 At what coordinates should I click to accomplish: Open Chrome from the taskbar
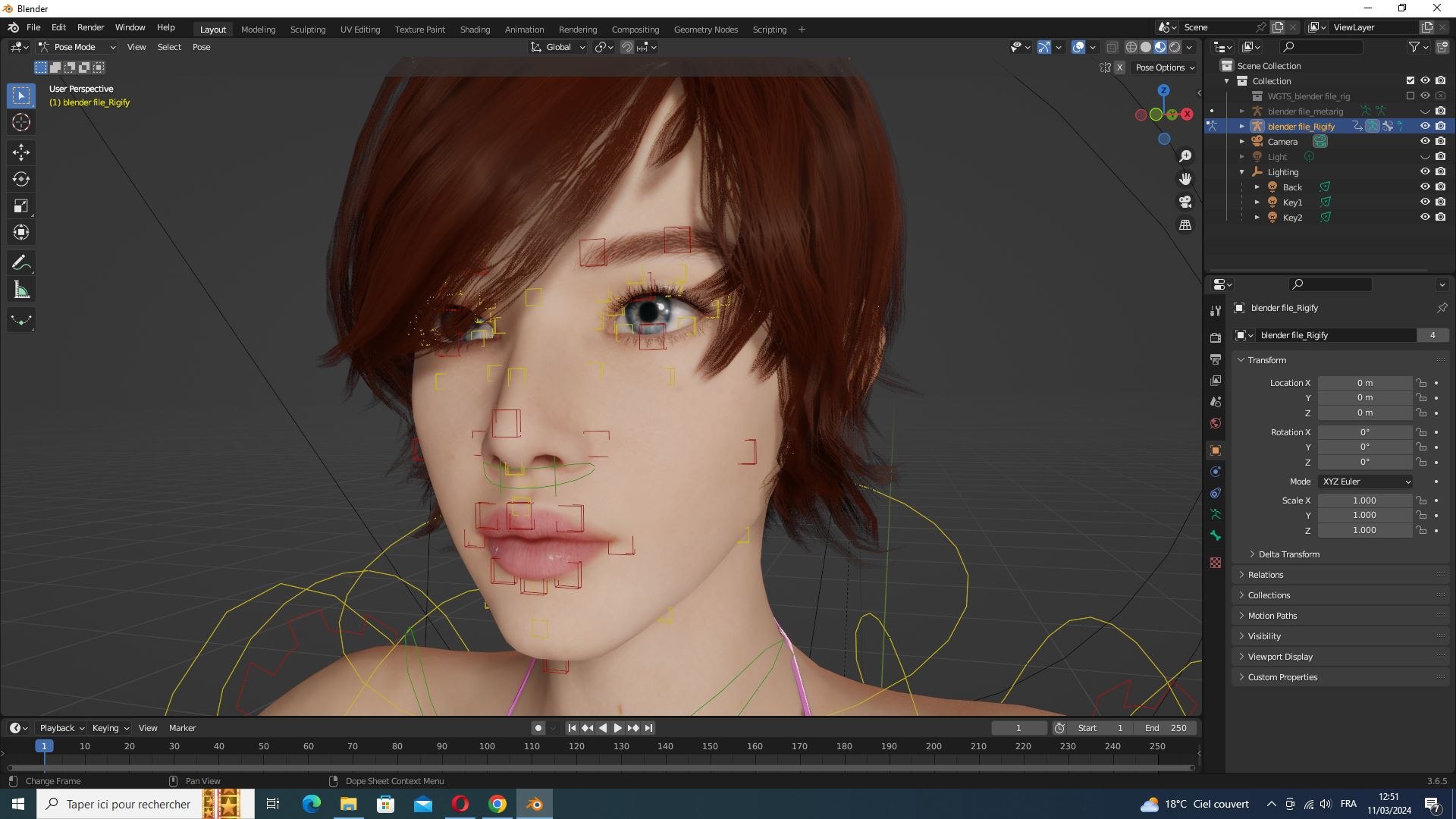tap(497, 804)
